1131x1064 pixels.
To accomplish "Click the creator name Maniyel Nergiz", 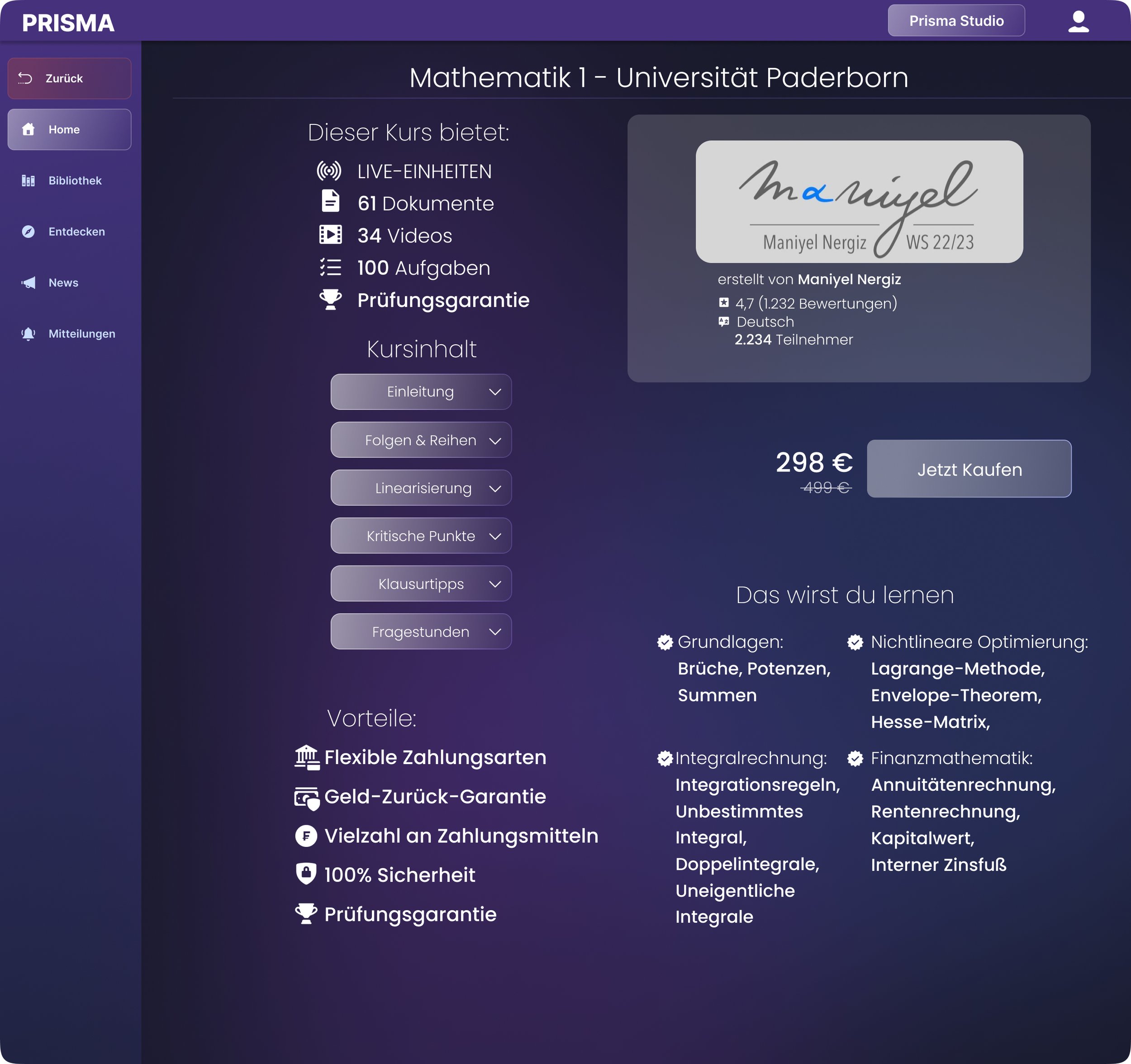I will (x=850, y=280).
